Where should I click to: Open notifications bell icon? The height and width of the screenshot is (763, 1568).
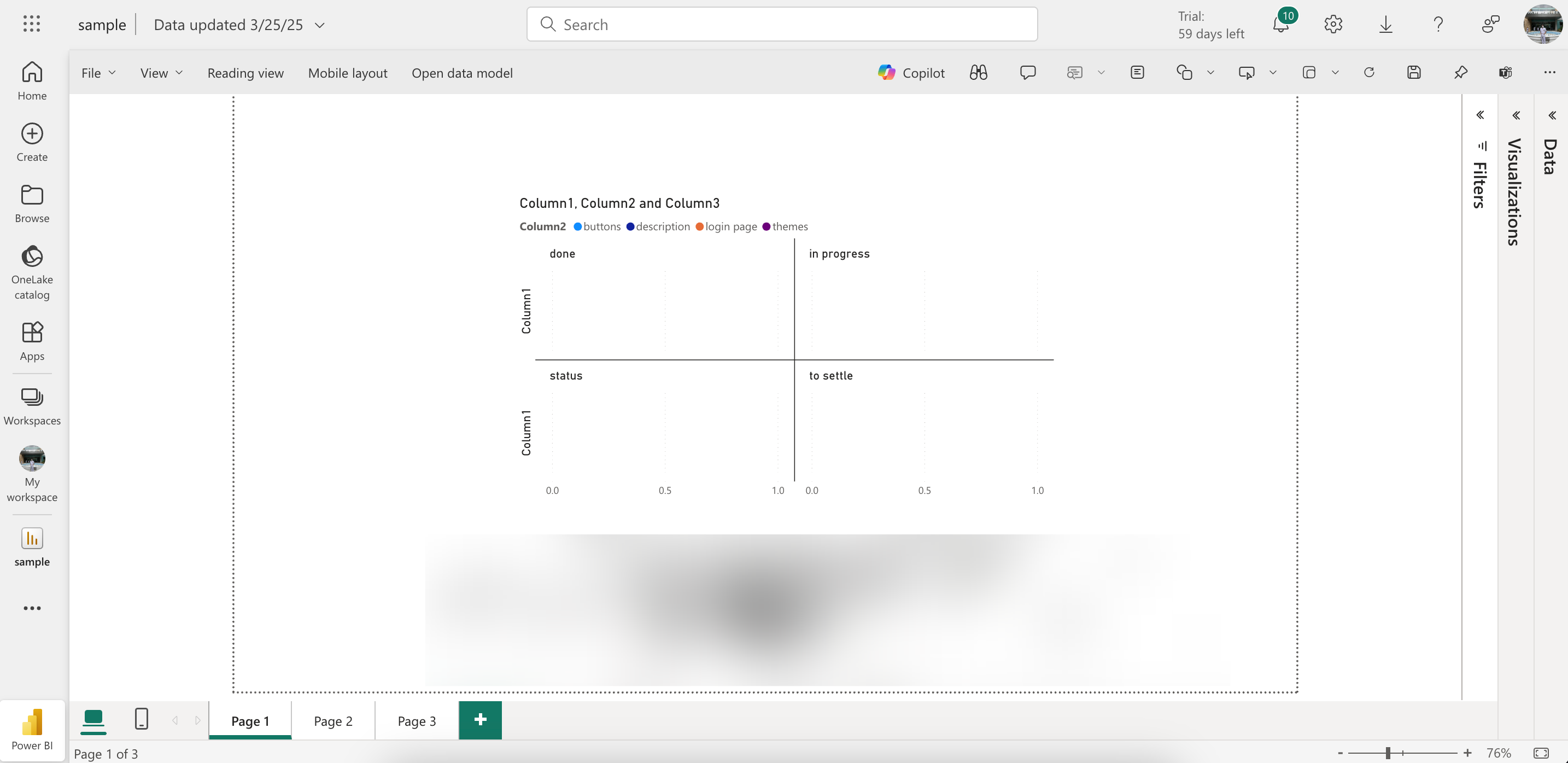point(1280,25)
